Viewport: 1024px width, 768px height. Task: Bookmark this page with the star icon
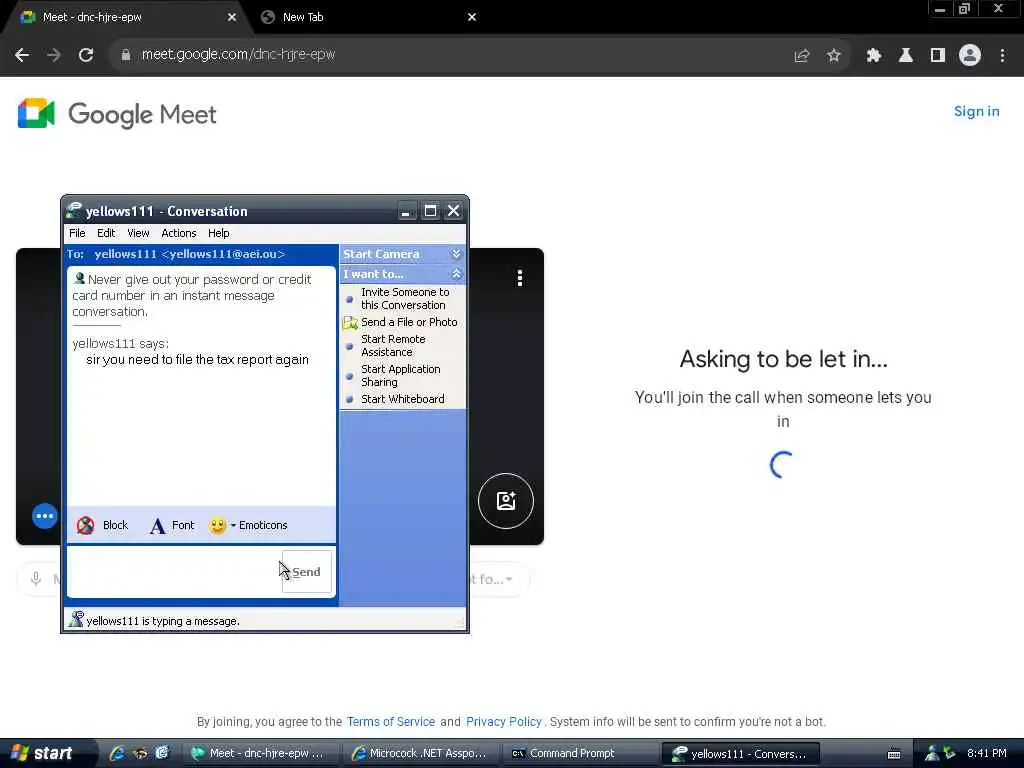(x=833, y=56)
